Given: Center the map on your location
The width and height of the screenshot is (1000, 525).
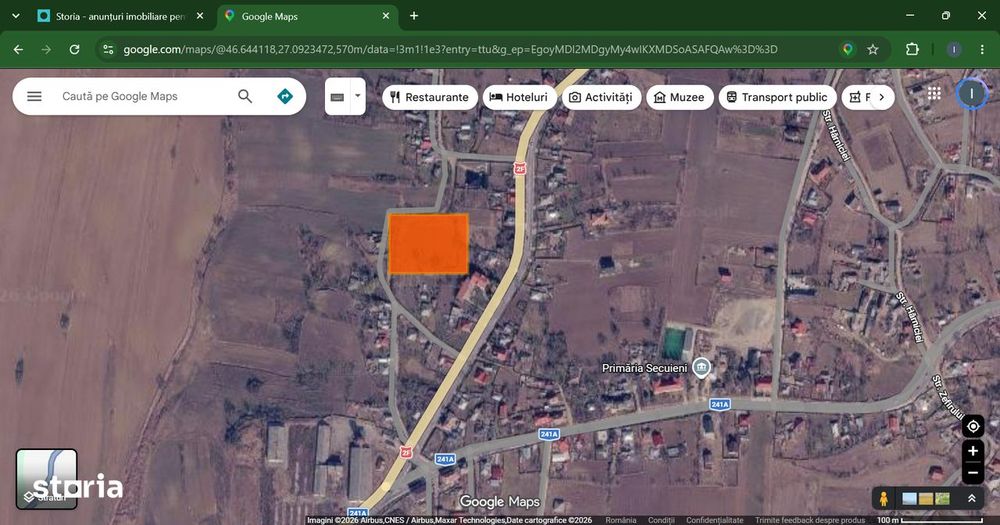Looking at the screenshot, I should pos(973,426).
